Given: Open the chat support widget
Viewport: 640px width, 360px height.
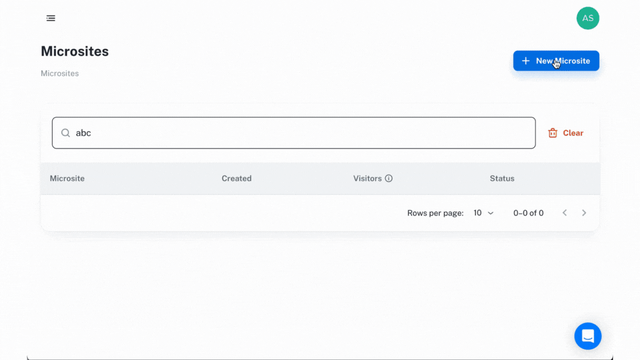Looking at the screenshot, I should [x=588, y=336].
